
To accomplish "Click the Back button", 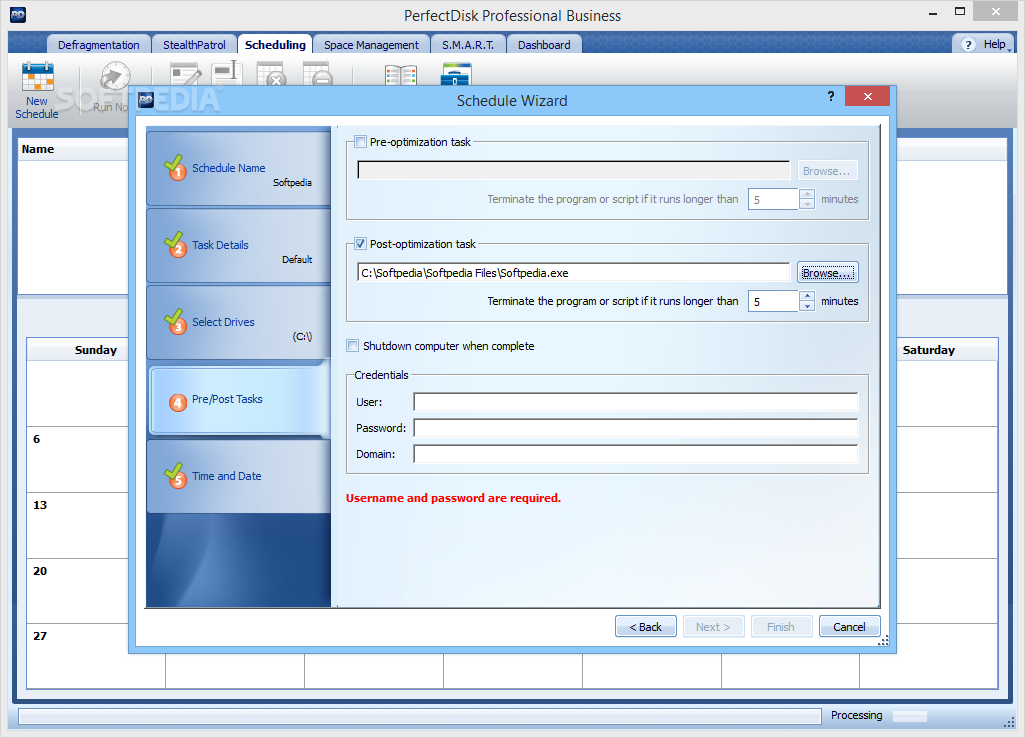I will point(645,626).
